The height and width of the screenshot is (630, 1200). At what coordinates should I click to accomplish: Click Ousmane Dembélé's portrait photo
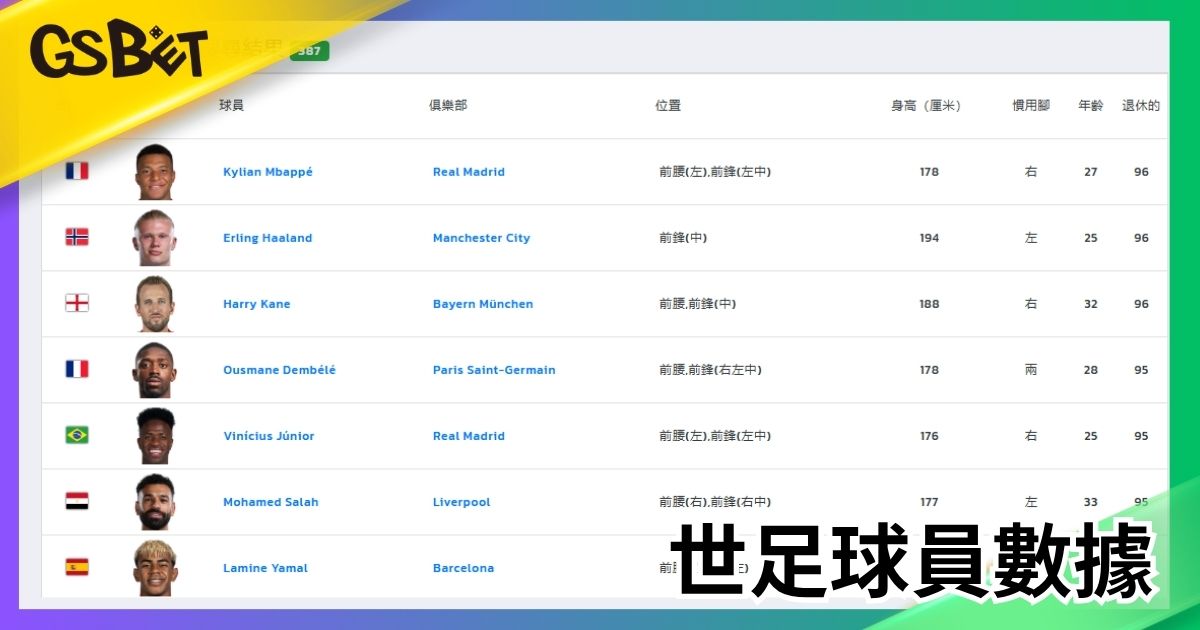(x=155, y=370)
